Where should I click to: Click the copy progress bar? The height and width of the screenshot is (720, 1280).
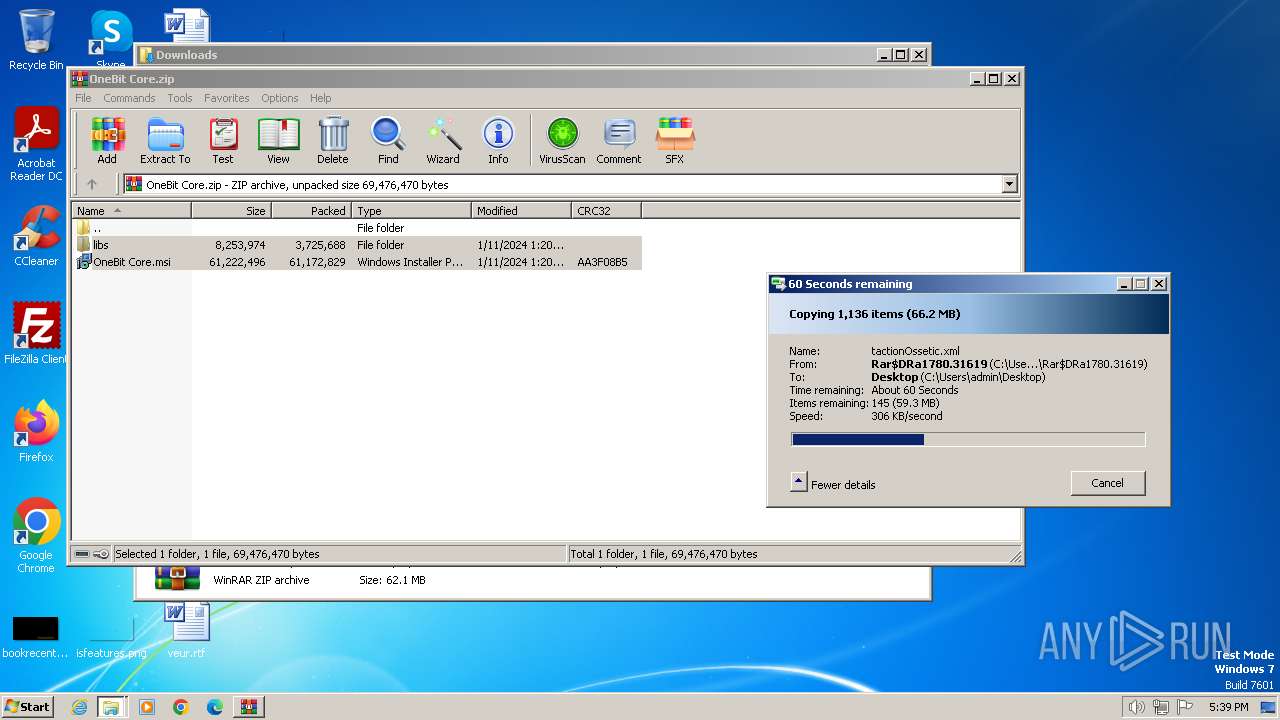point(968,439)
